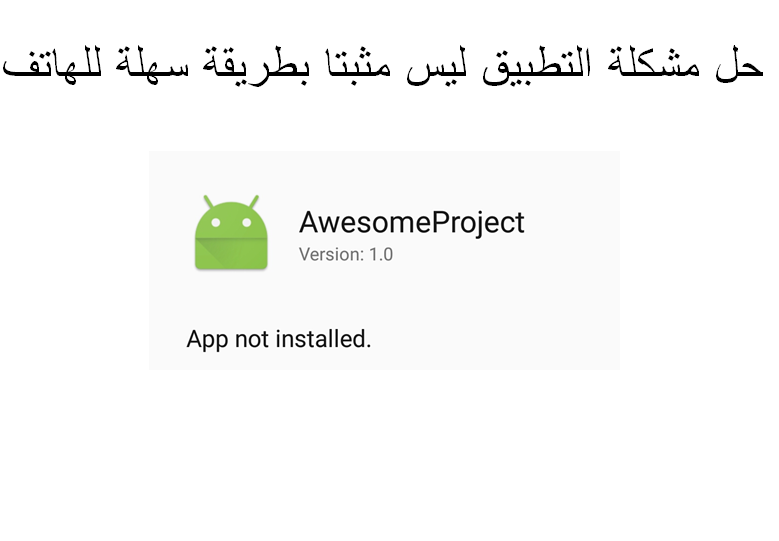
Task: Click the number '1.0' in version text
Action: [x=381, y=254]
